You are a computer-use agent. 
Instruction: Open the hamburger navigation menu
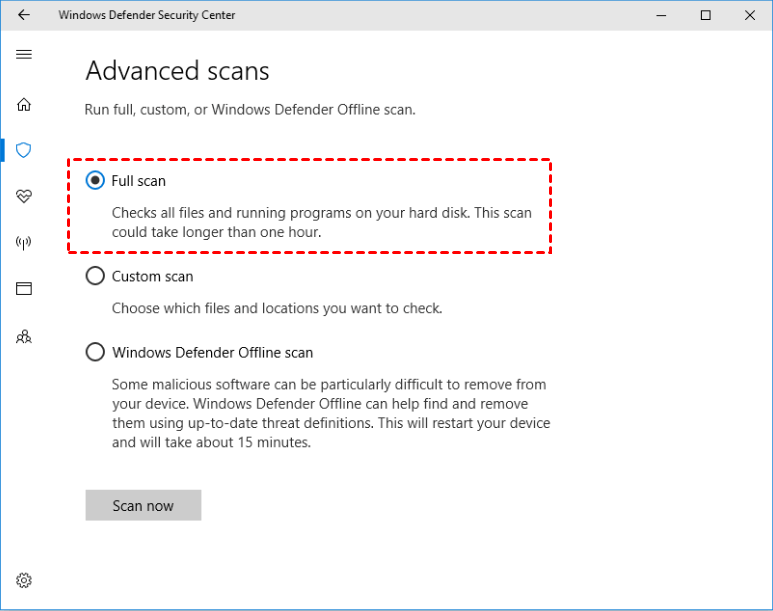[x=24, y=54]
